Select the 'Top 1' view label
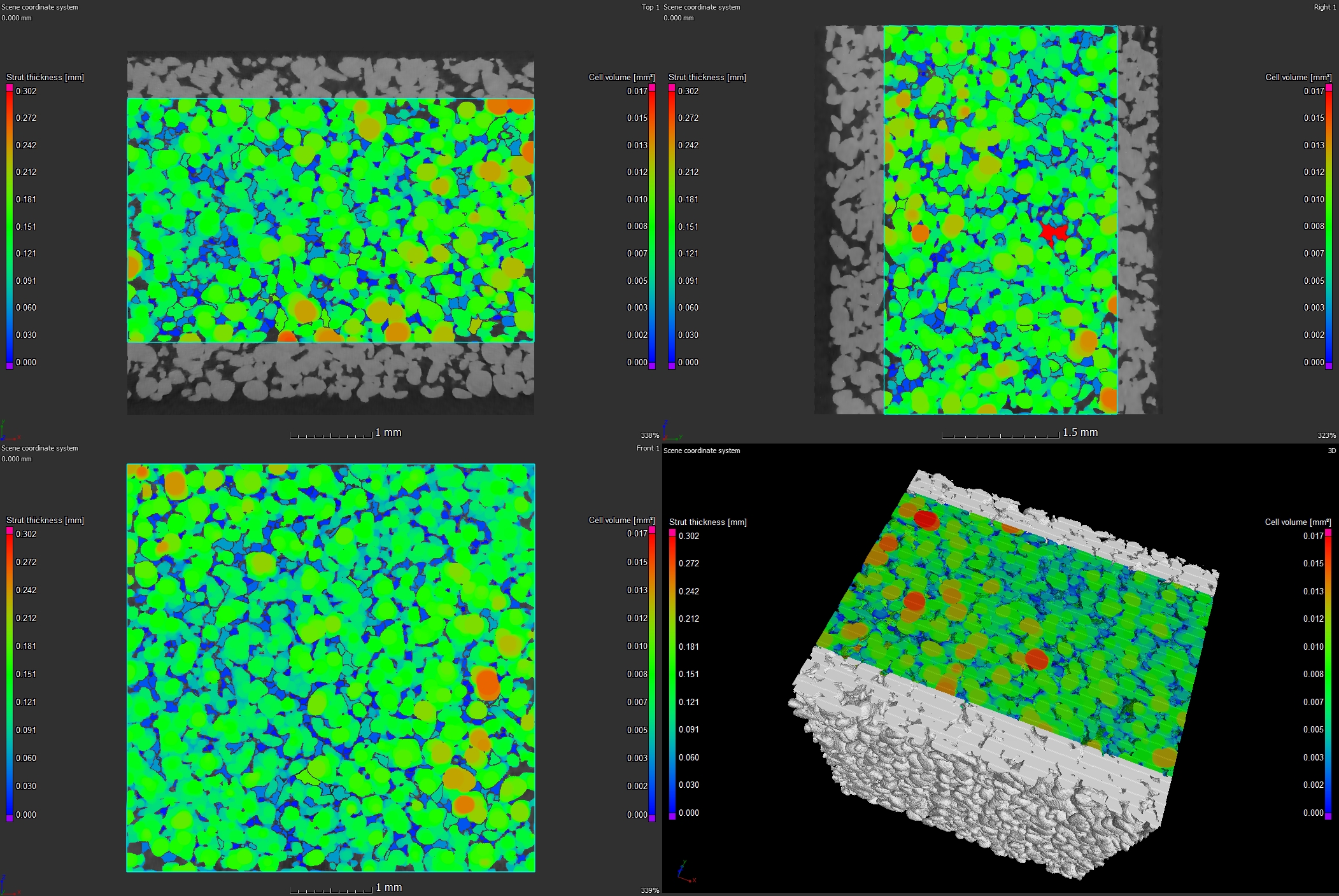This screenshot has width=1339, height=896. (650, 7)
